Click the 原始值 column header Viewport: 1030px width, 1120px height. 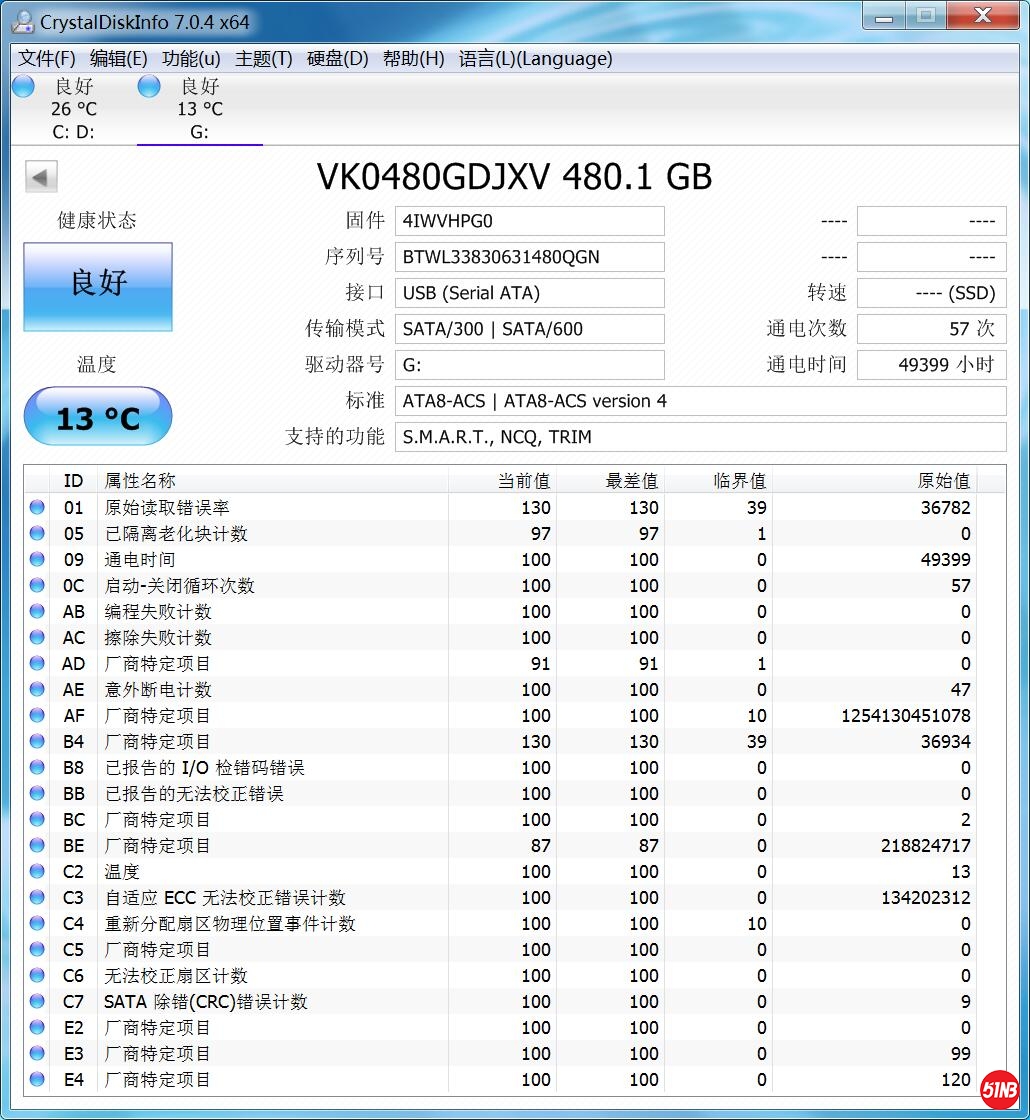(x=943, y=481)
